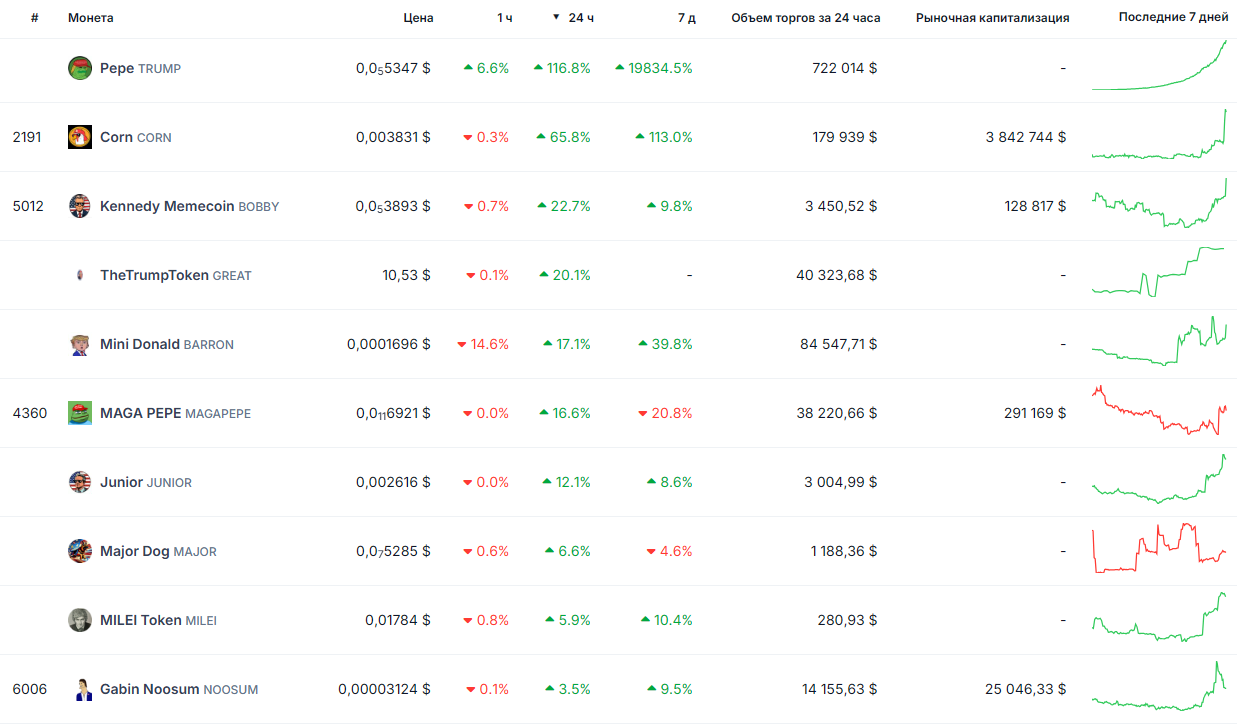The image size is (1243, 725).
Task: Click the TheTrumpToken logo icon
Action: tap(80, 275)
